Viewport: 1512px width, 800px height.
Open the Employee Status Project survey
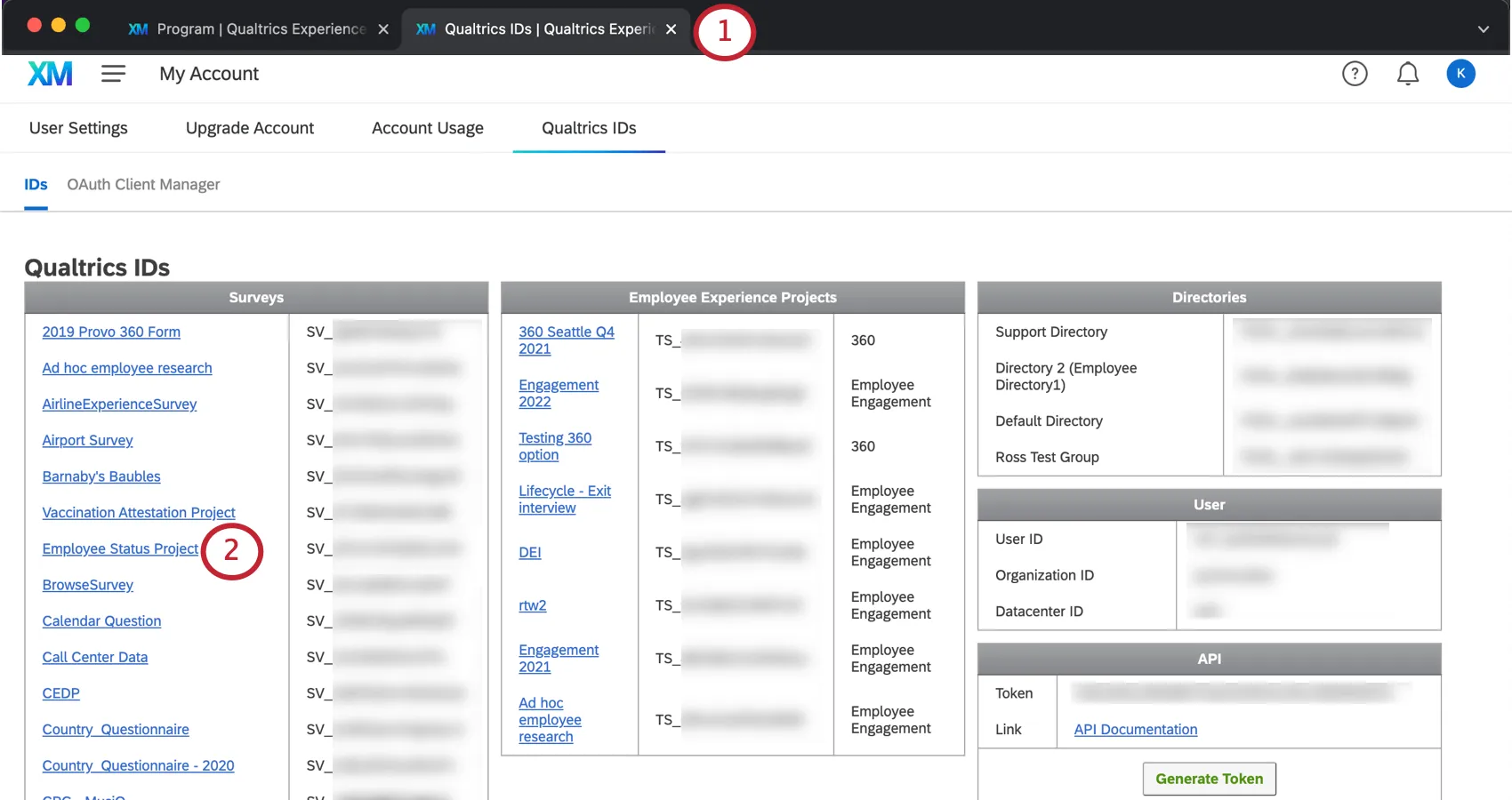[x=120, y=548]
